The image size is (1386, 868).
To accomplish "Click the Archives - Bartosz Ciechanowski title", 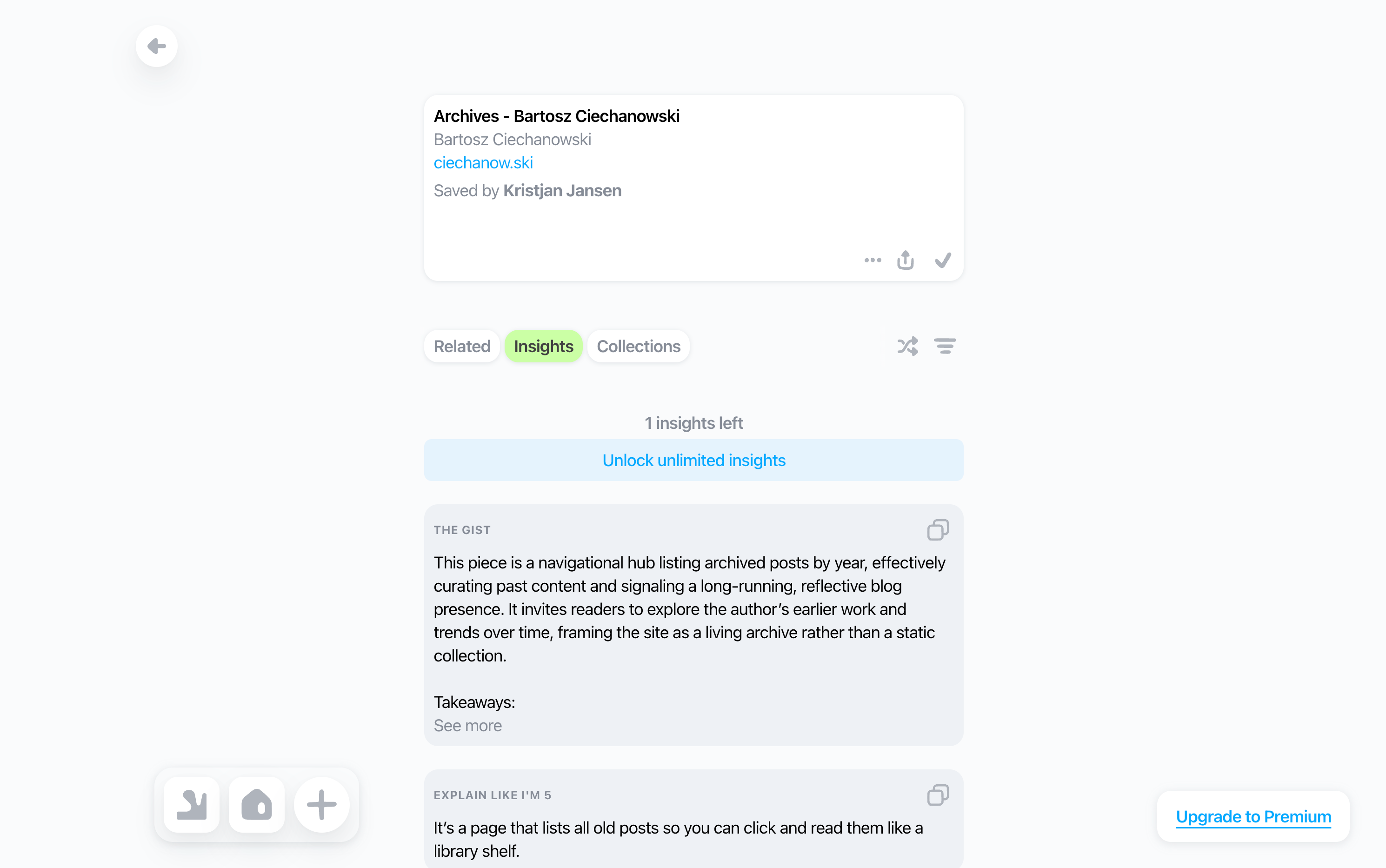I will (x=556, y=116).
